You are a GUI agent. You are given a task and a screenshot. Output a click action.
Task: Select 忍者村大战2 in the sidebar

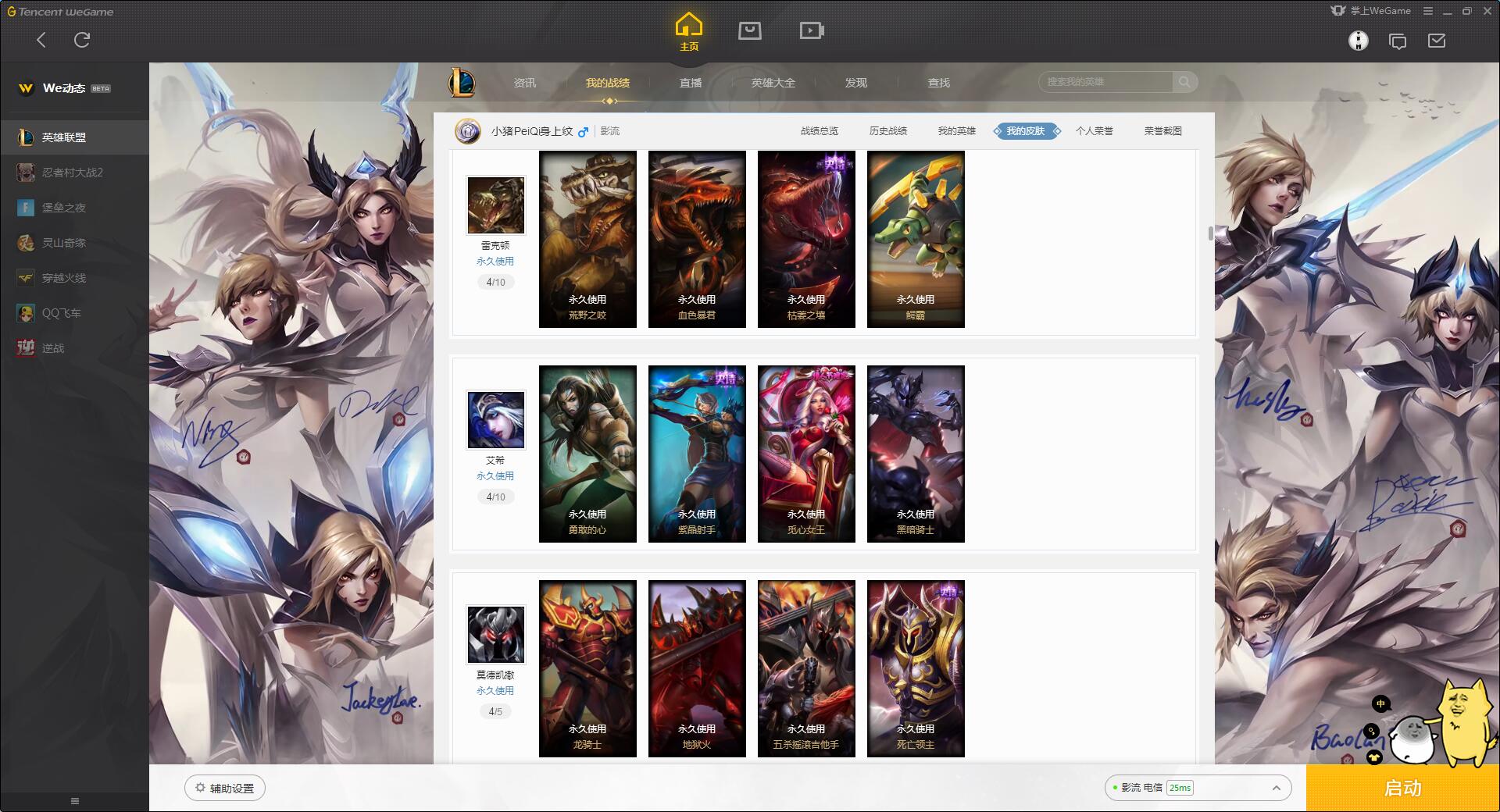pos(74,173)
